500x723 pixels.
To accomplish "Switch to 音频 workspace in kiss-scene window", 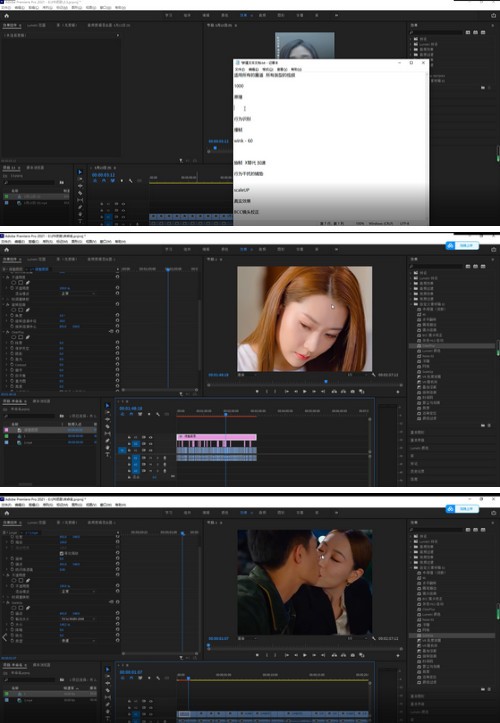I will (262, 513).
